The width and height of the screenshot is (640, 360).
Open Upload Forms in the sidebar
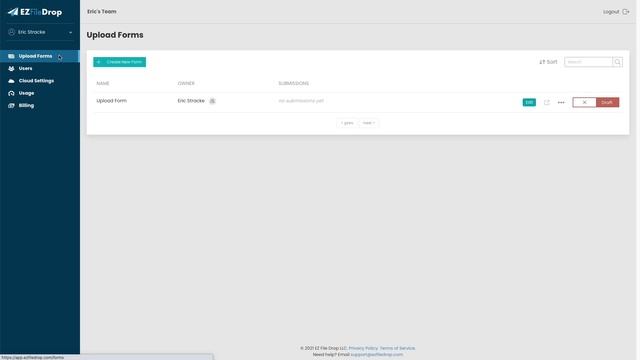40,56
